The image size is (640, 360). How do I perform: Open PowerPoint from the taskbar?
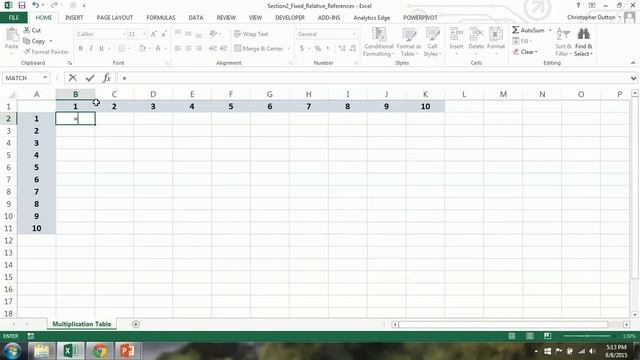[127, 351]
